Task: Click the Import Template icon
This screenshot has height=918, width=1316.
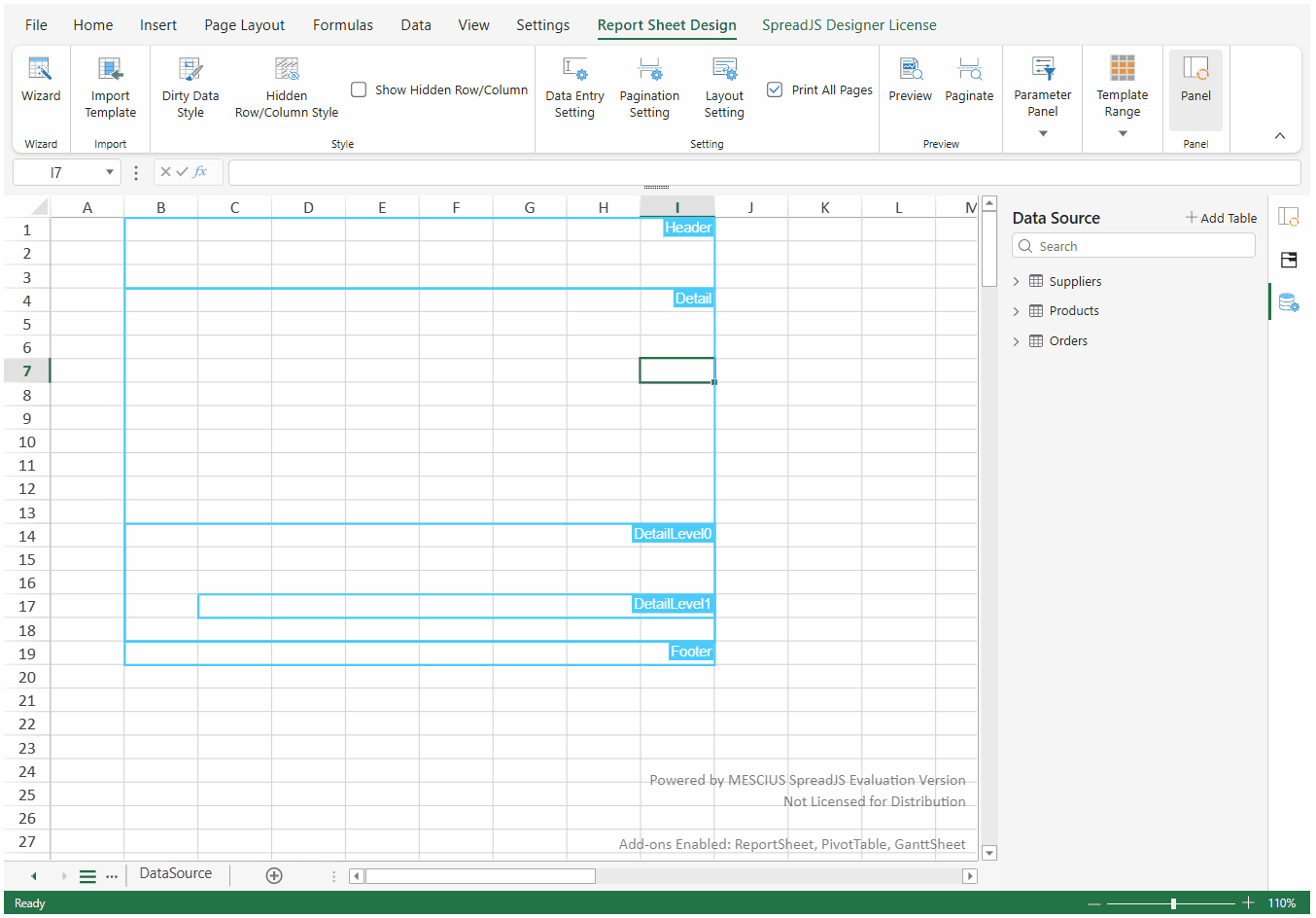Action: 110,69
